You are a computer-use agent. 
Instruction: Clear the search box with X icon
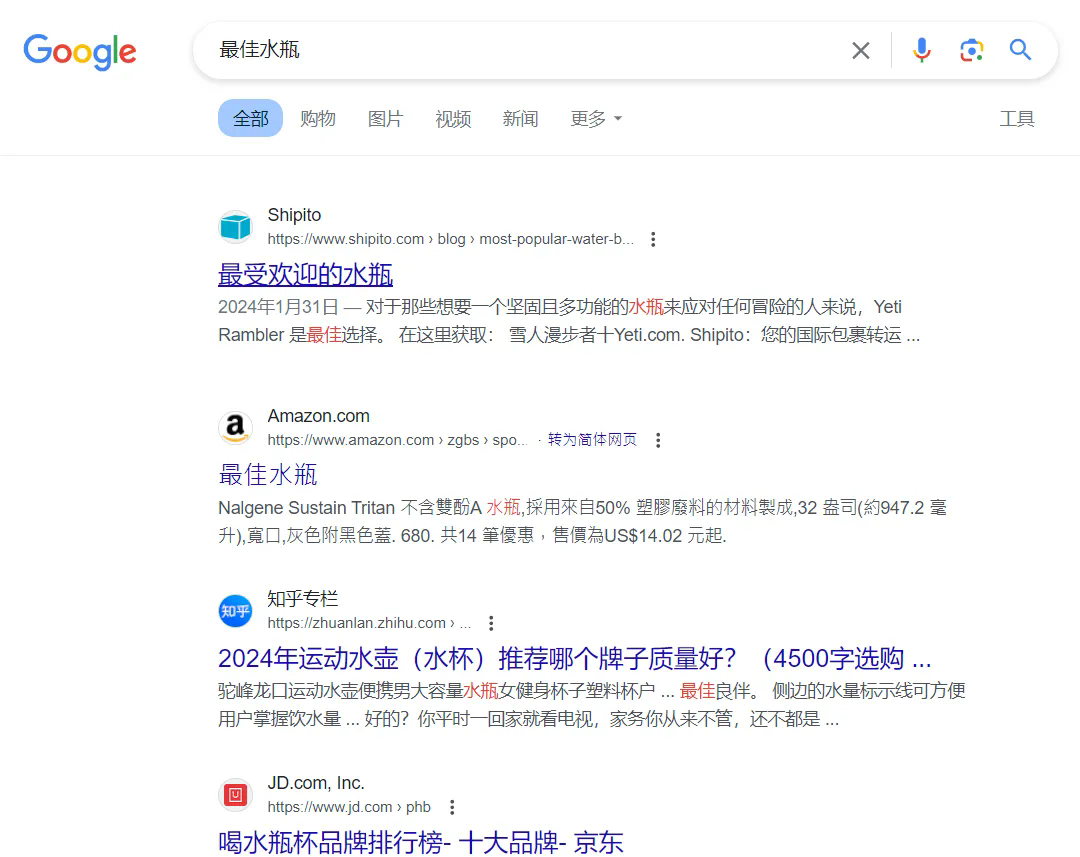pos(860,50)
